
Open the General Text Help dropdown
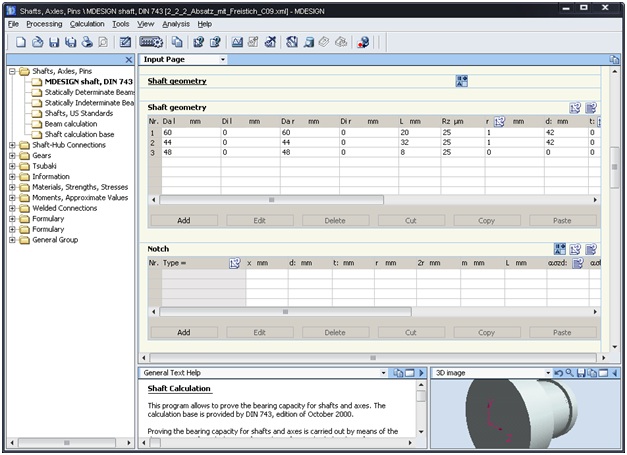tap(382, 373)
